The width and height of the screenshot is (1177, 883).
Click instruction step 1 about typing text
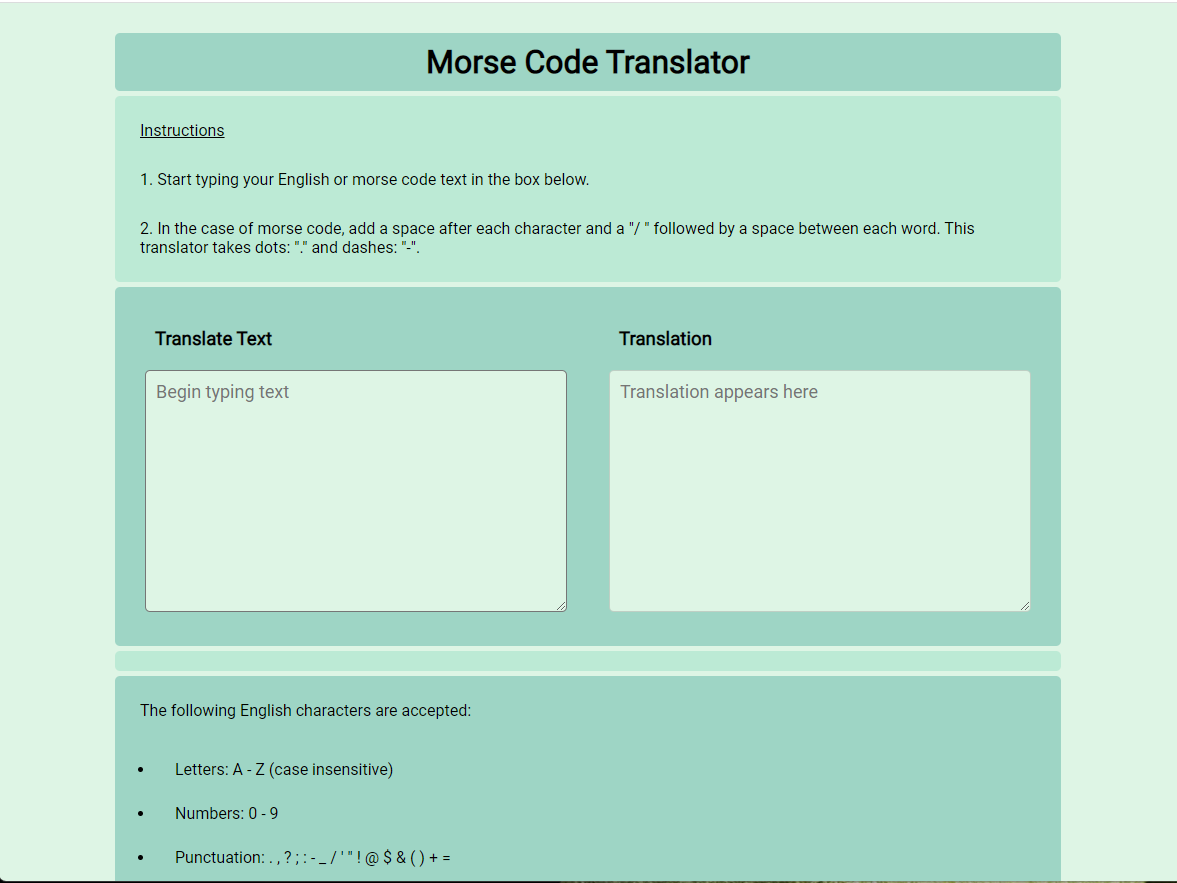pyautogui.click(x=364, y=180)
